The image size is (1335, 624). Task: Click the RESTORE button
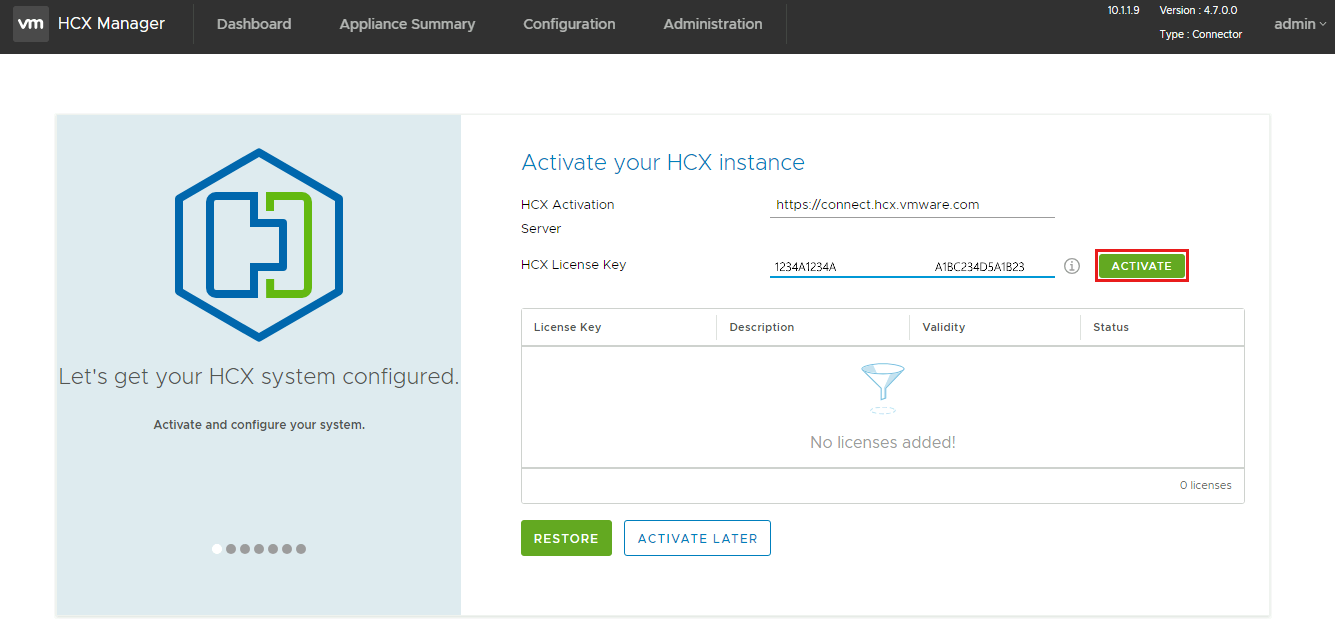click(x=566, y=538)
